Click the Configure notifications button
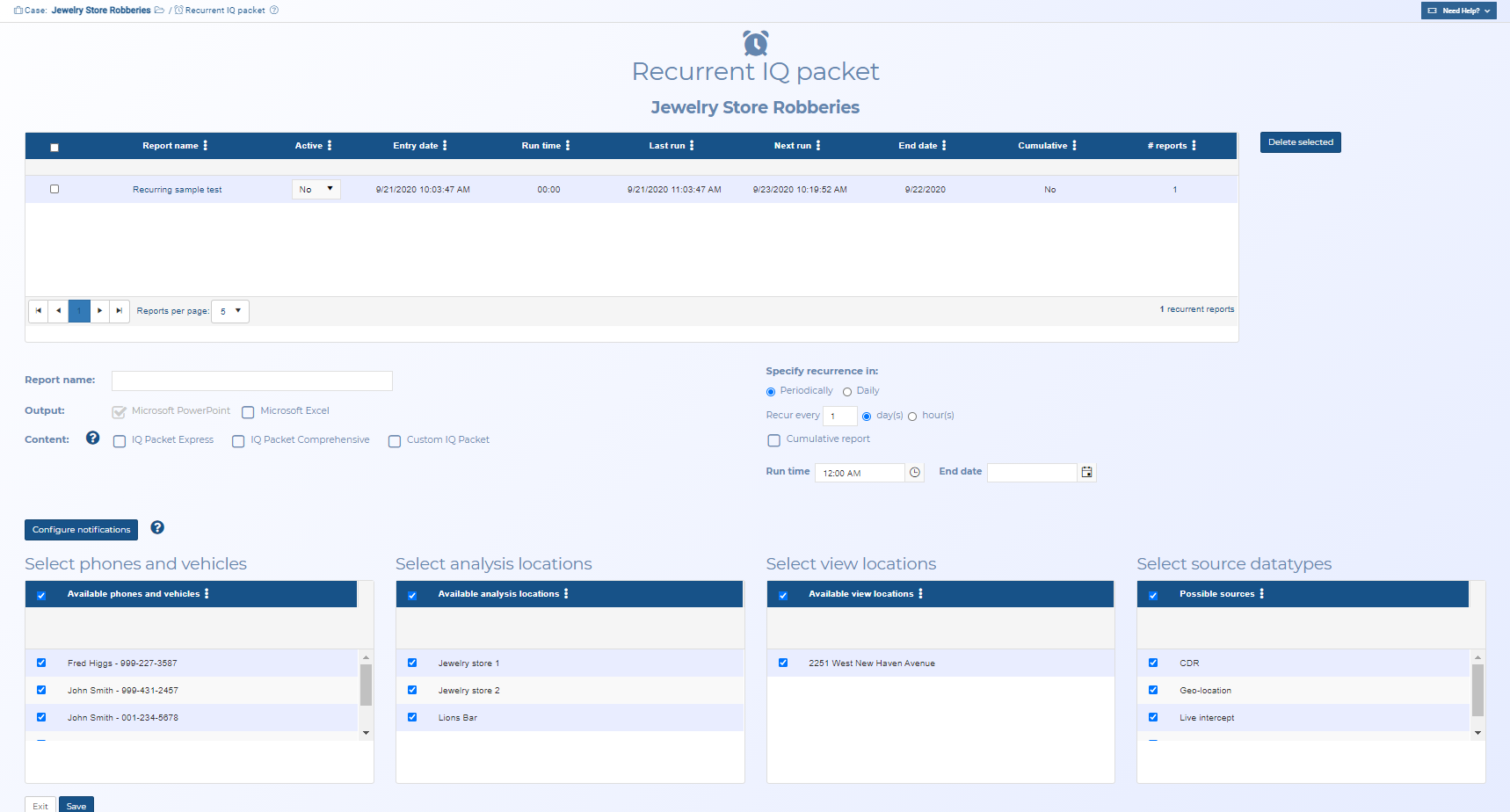The image size is (1510, 812). 81,529
